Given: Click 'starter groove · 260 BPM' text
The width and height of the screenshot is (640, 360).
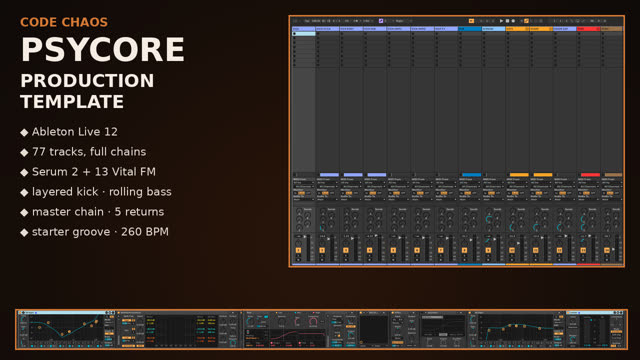Looking at the screenshot, I should pos(100,232).
